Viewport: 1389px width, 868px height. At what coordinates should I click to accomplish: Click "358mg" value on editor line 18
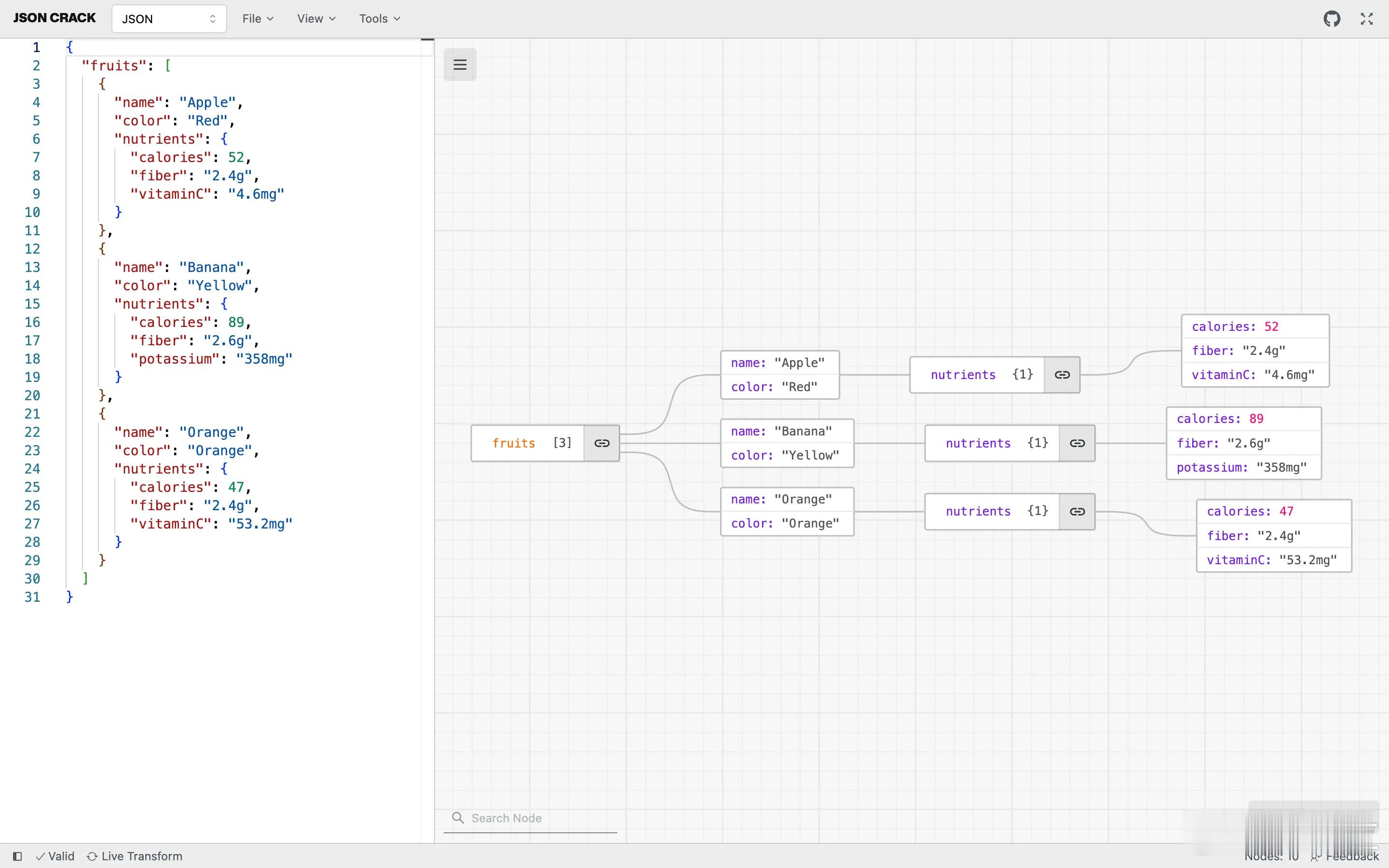pos(264,359)
